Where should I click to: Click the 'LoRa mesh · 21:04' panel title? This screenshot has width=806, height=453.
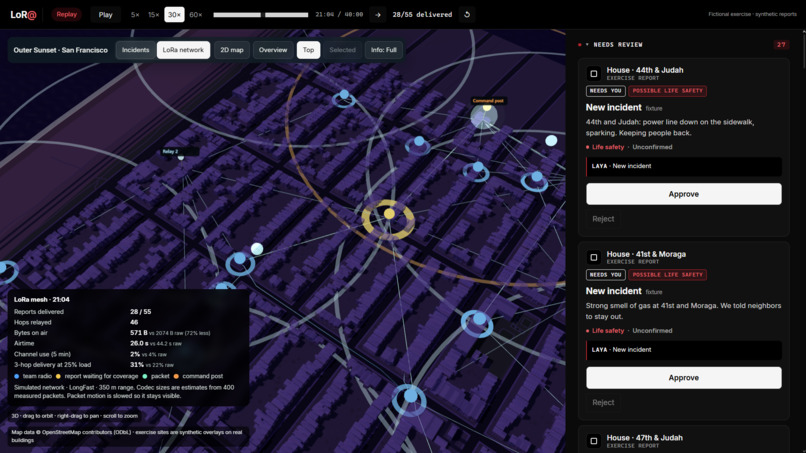pos(42,299)
